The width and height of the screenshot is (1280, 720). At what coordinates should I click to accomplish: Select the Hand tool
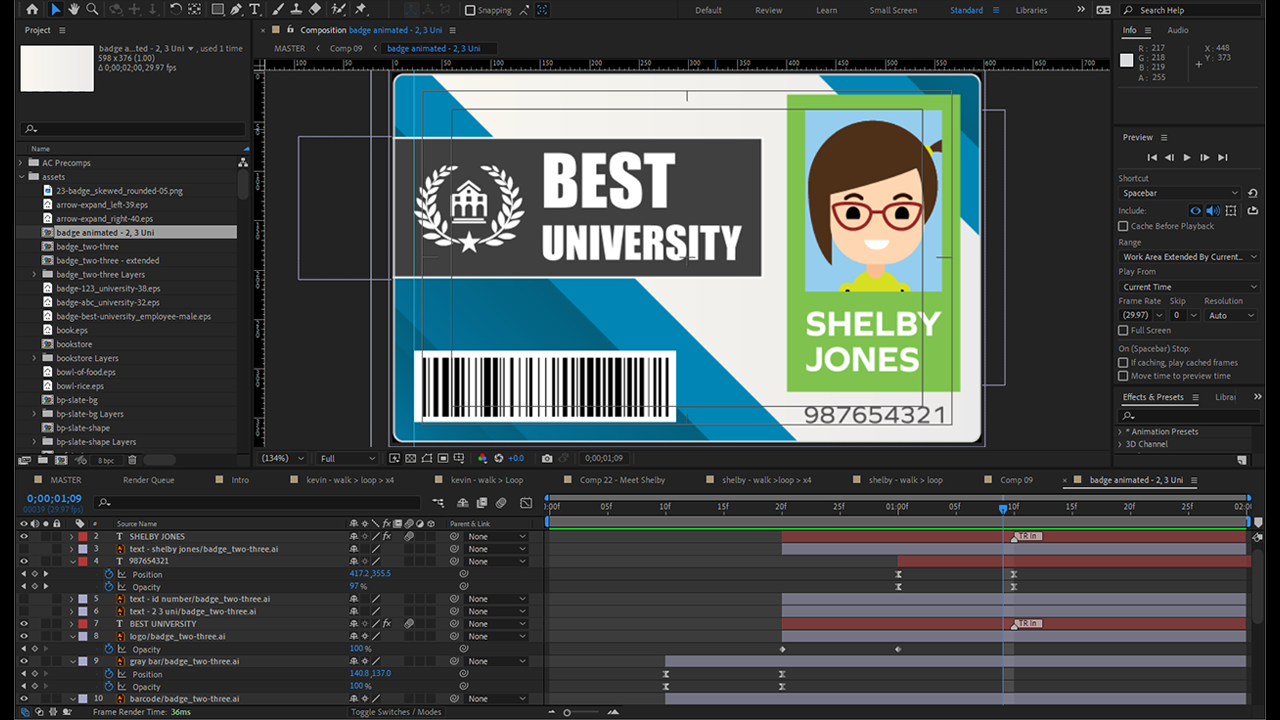pos(74,9)
